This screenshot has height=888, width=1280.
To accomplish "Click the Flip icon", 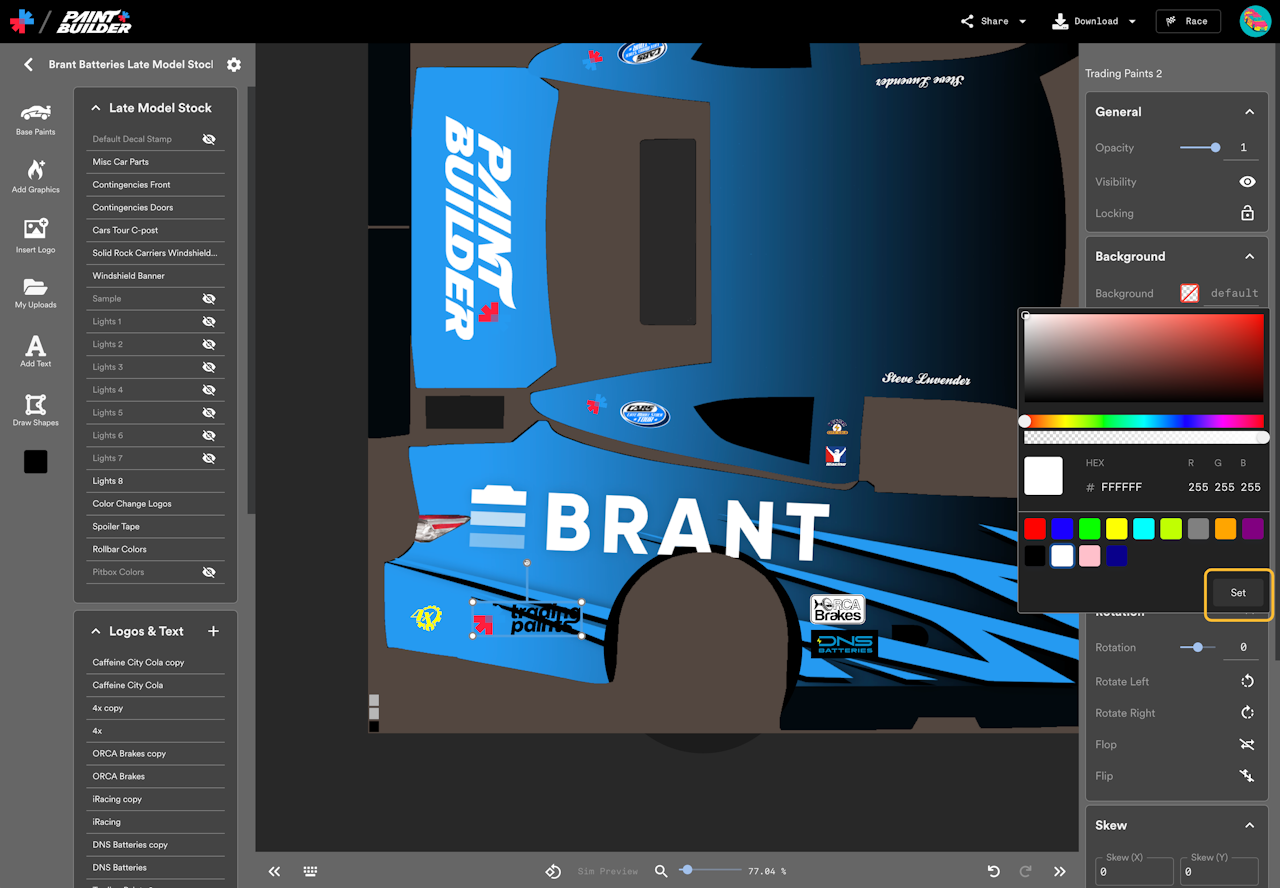I will click(x=1247, y=776).
